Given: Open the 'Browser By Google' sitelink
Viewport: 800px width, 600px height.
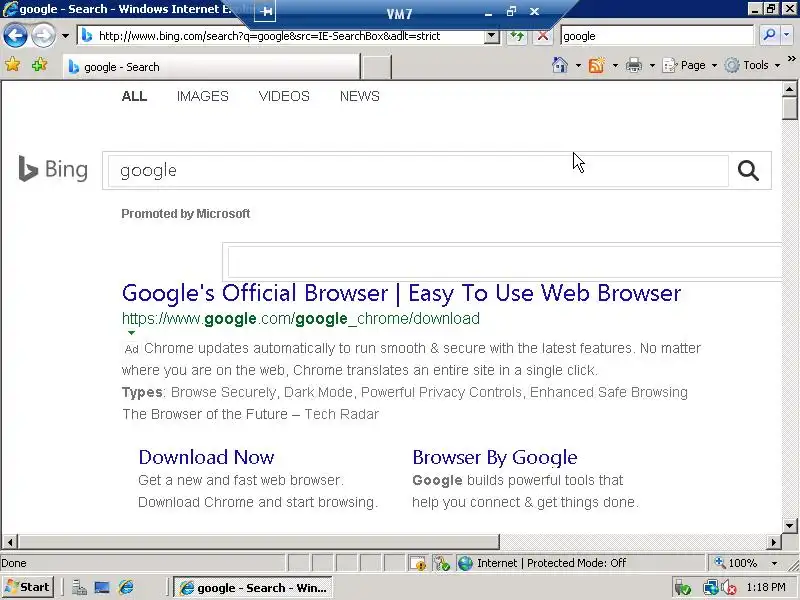Looking at the screenshot, I should pyautogui.click(x=495, y=457).
